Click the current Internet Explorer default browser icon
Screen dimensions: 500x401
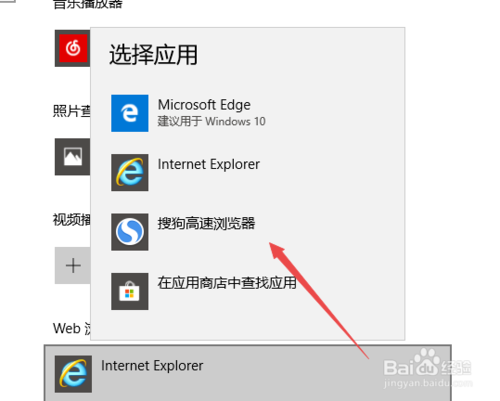click(73, 374)
